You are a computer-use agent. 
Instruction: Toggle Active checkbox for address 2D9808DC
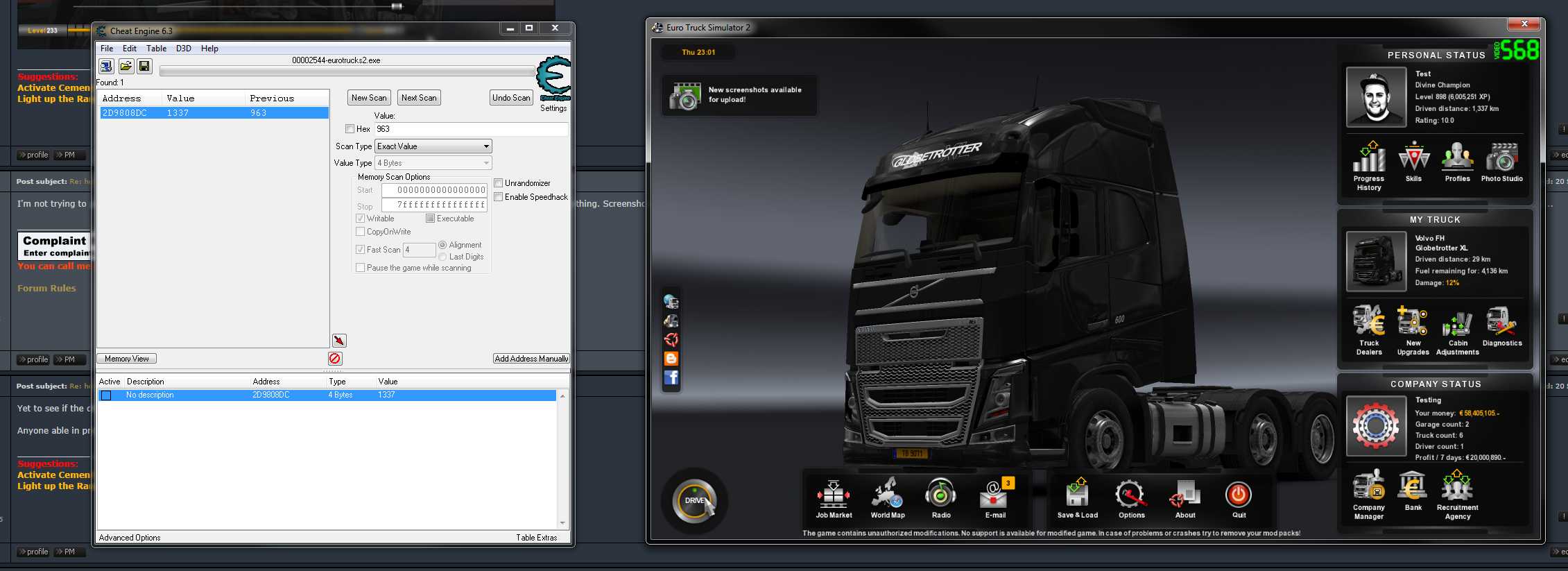(x=106, y=395)
